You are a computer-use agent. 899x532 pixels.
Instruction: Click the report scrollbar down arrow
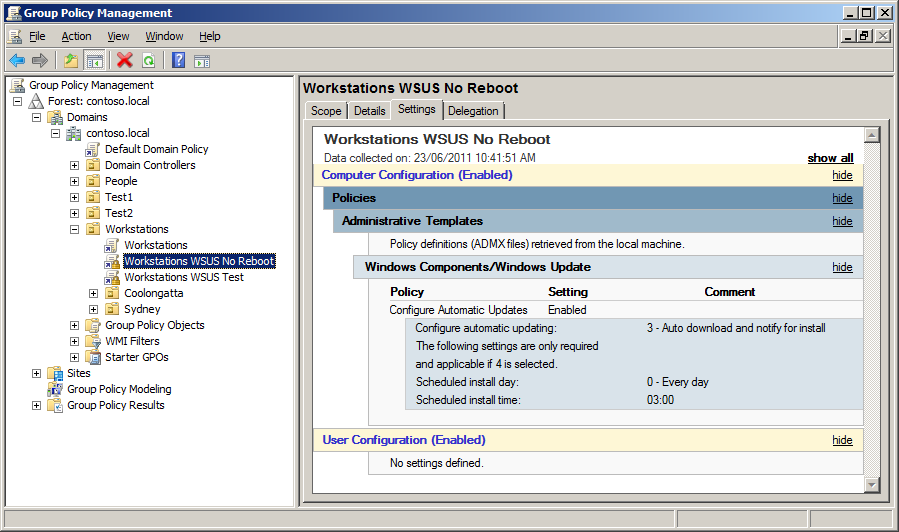tap(871, 484)
